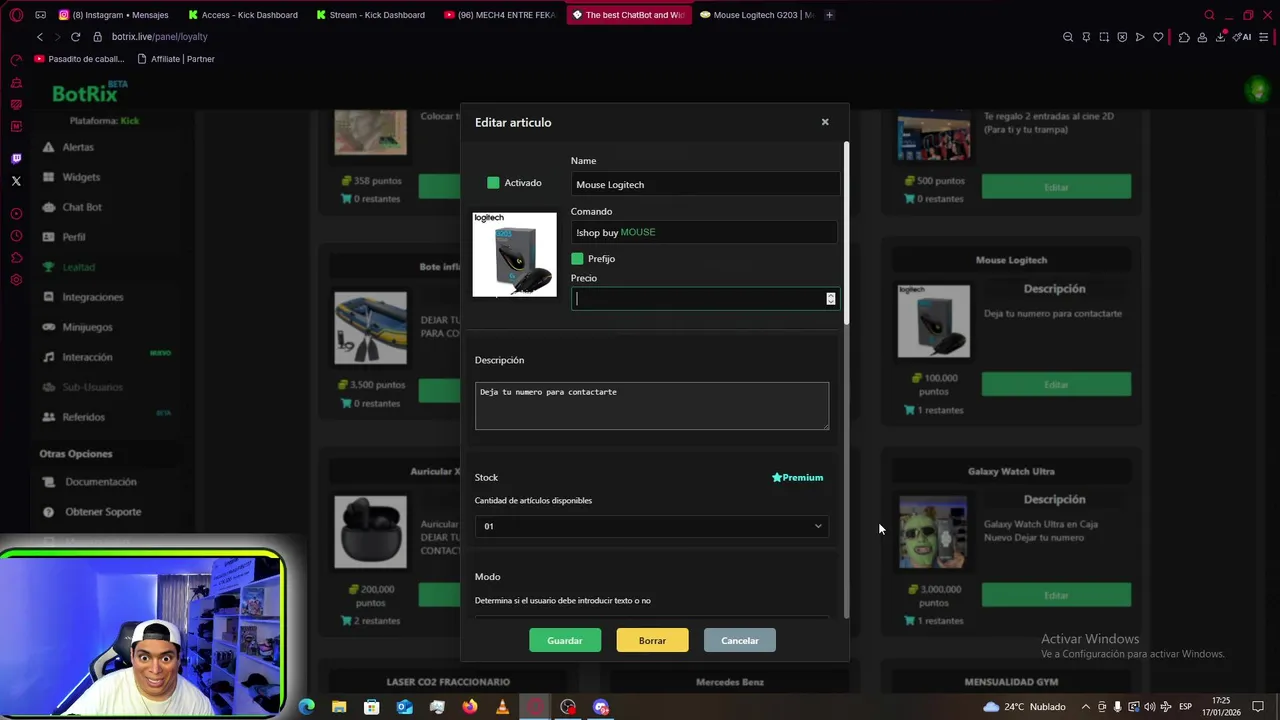The height and width of the screenshot is (720, 1280).
Task: Click the AI button in browser toolbar
Action: tap(1243, 37)
